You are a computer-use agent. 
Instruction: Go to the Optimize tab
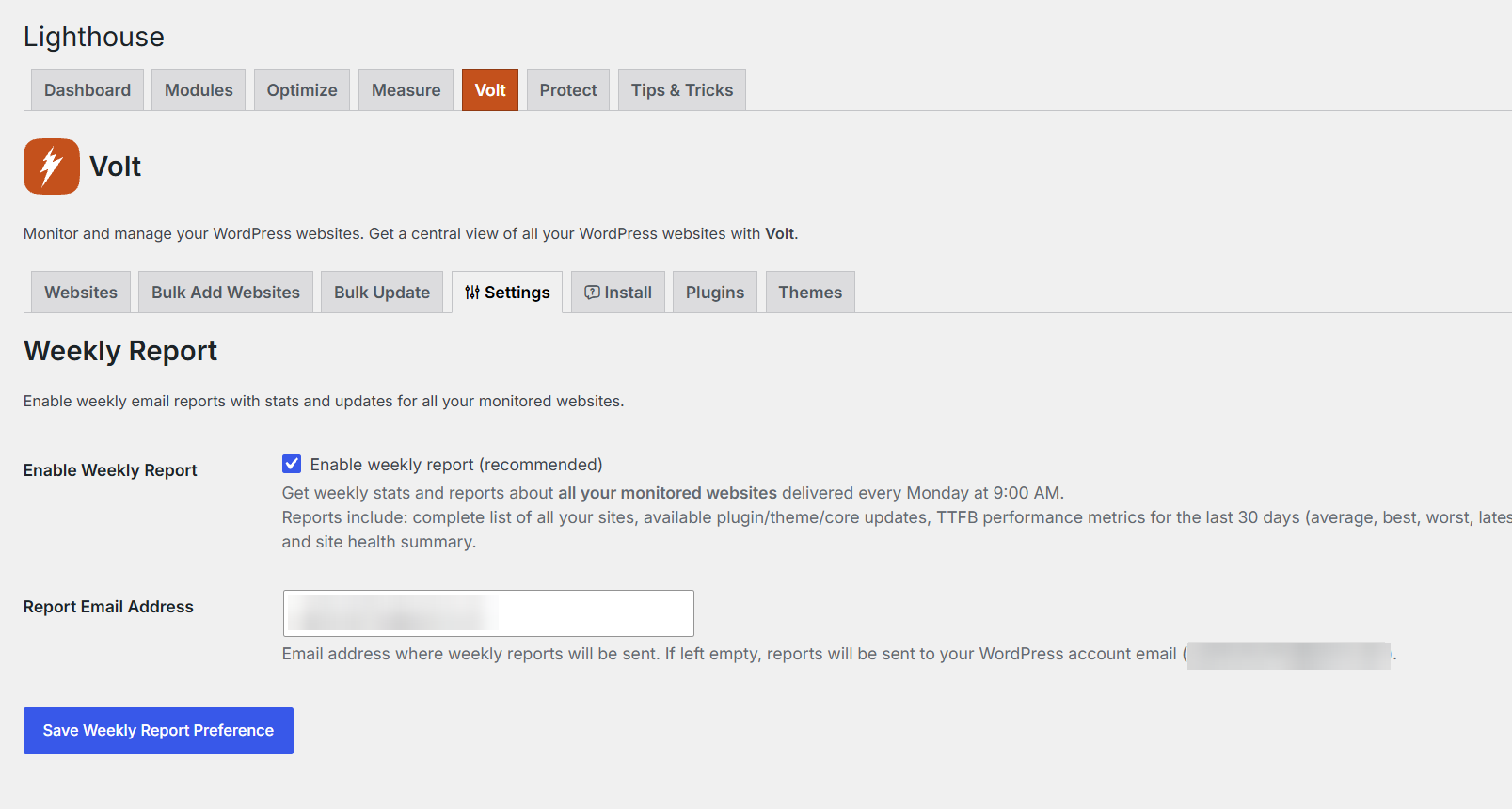302,90
